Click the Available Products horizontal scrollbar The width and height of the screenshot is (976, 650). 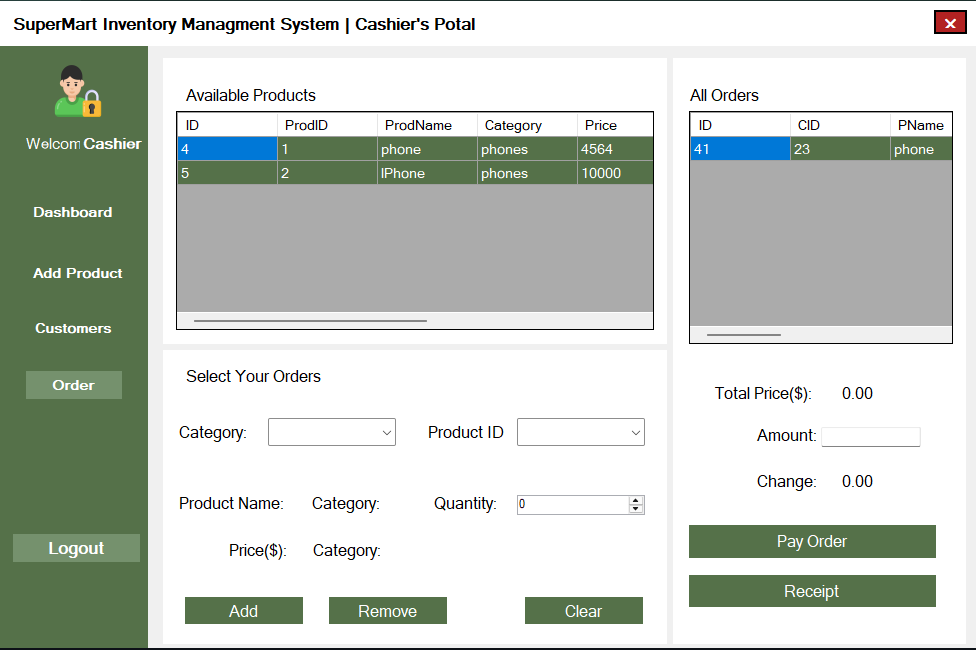coord(310,321)
